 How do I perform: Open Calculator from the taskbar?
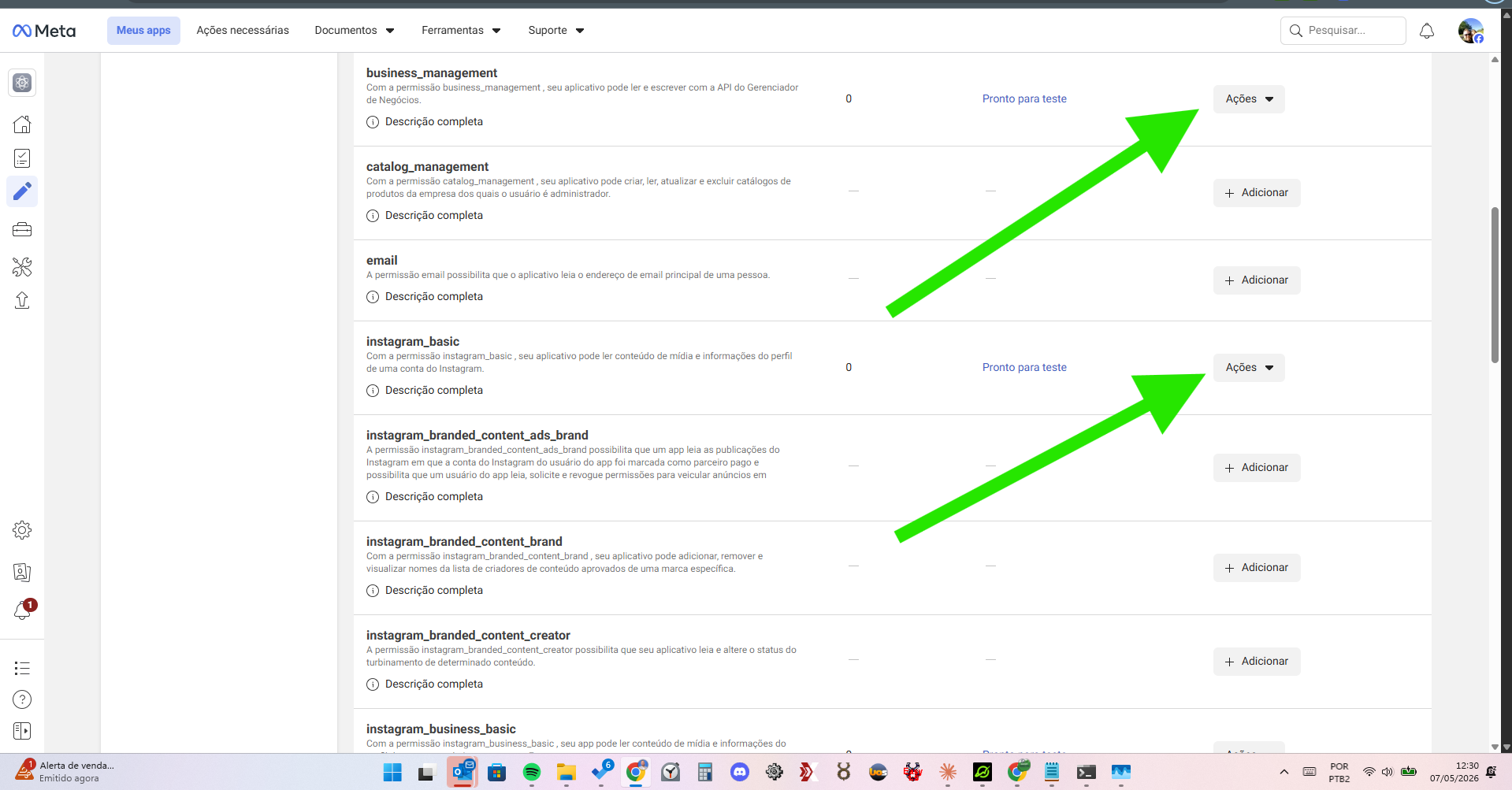point(705,773)
